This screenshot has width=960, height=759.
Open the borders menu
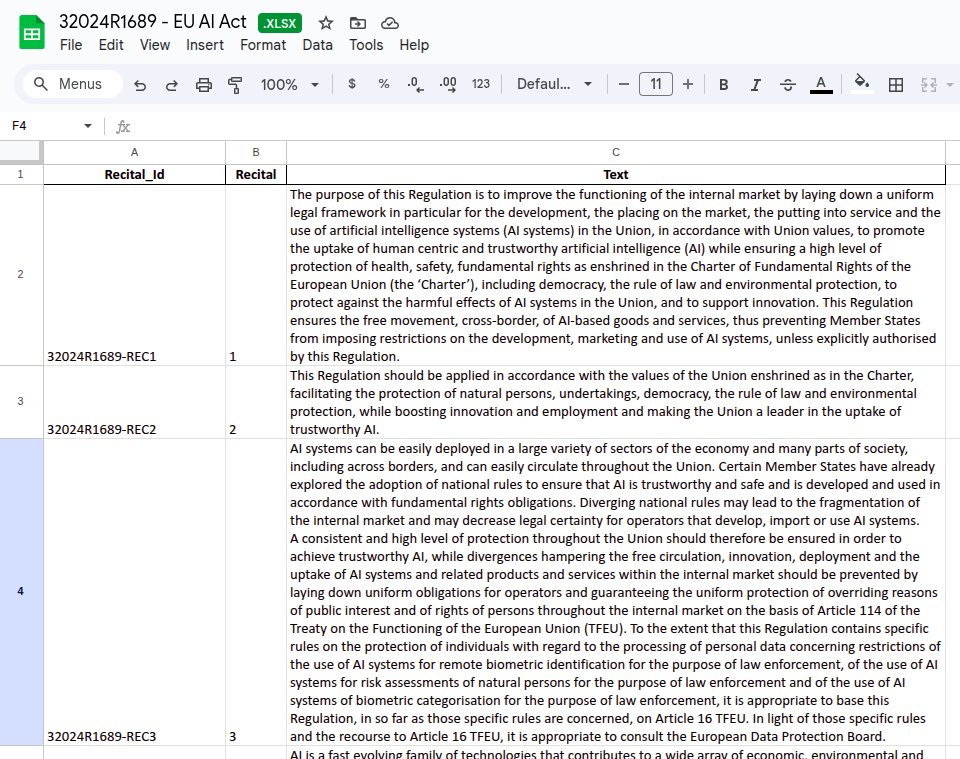(x=896, y=84)
